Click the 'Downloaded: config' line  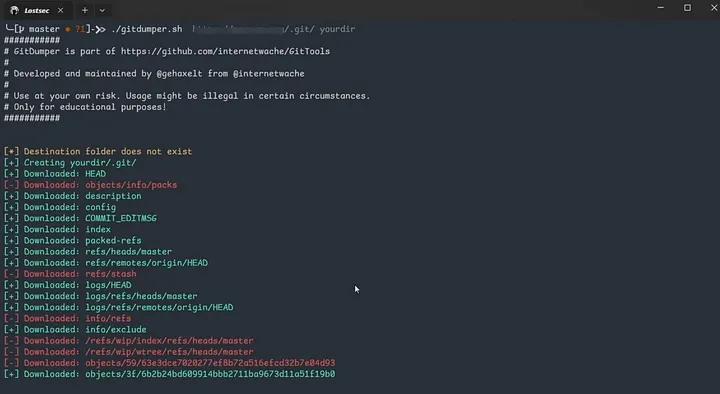coord(60,207)
